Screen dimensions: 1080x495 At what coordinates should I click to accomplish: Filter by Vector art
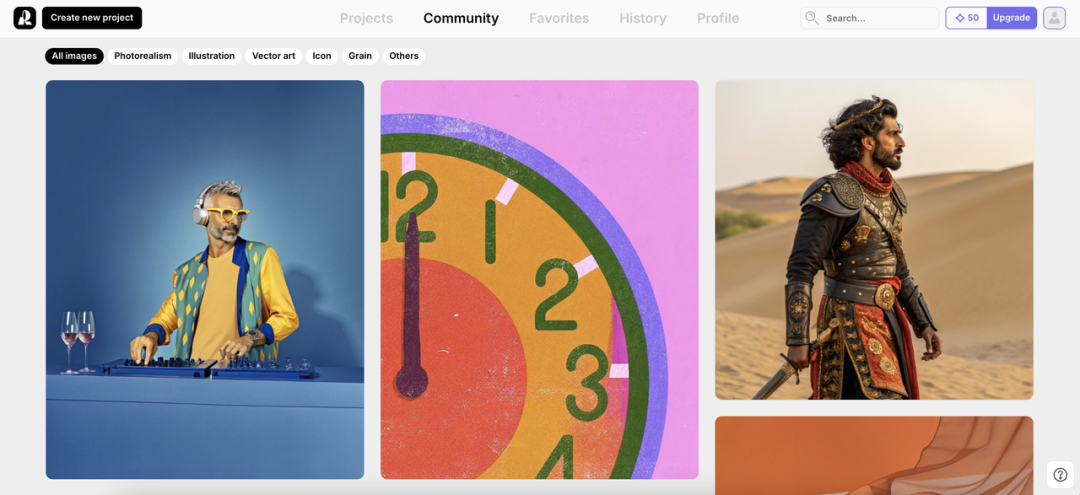point(273,56)
